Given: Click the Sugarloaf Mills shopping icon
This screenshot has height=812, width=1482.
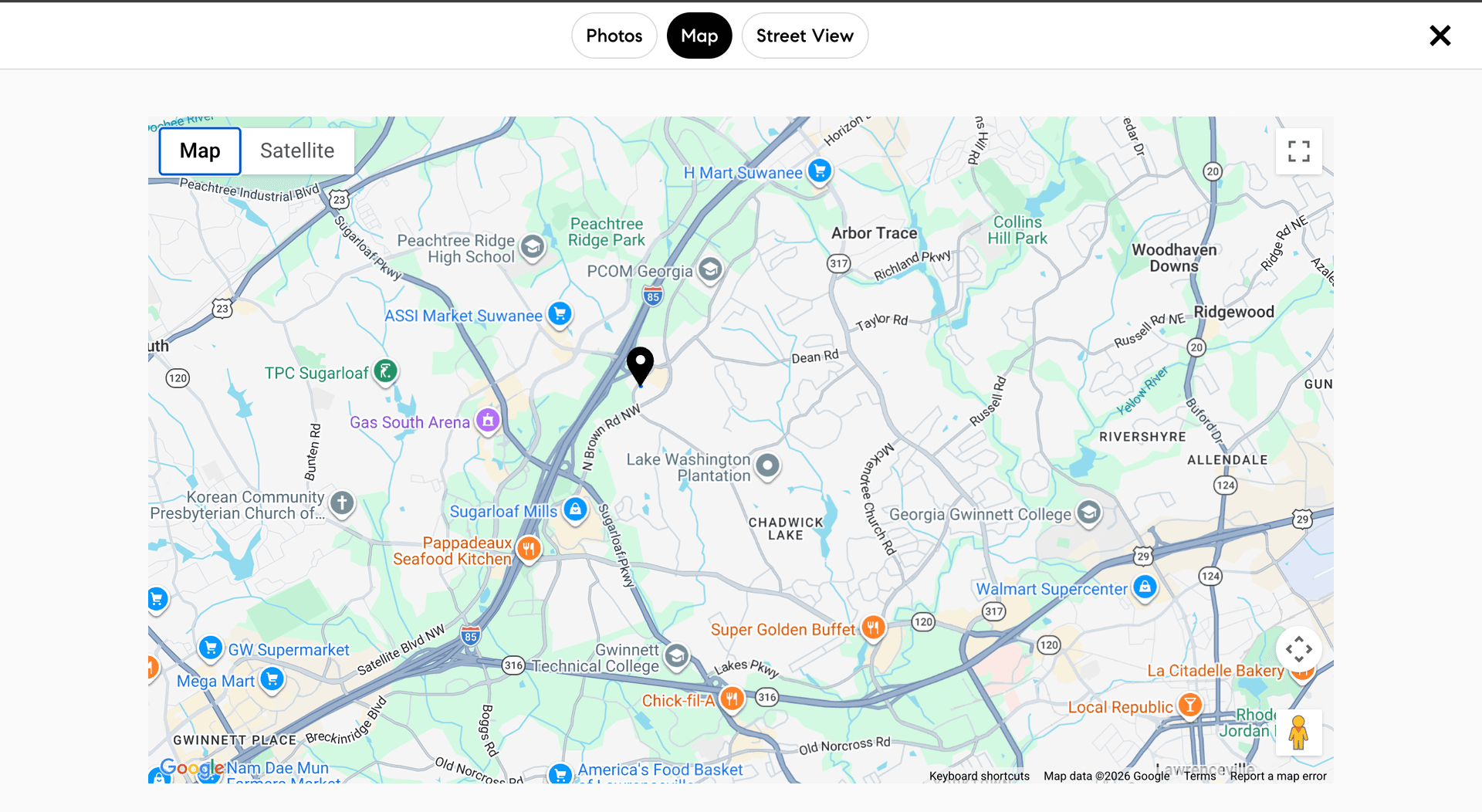Looking at the screenshot, I should 575,509.
